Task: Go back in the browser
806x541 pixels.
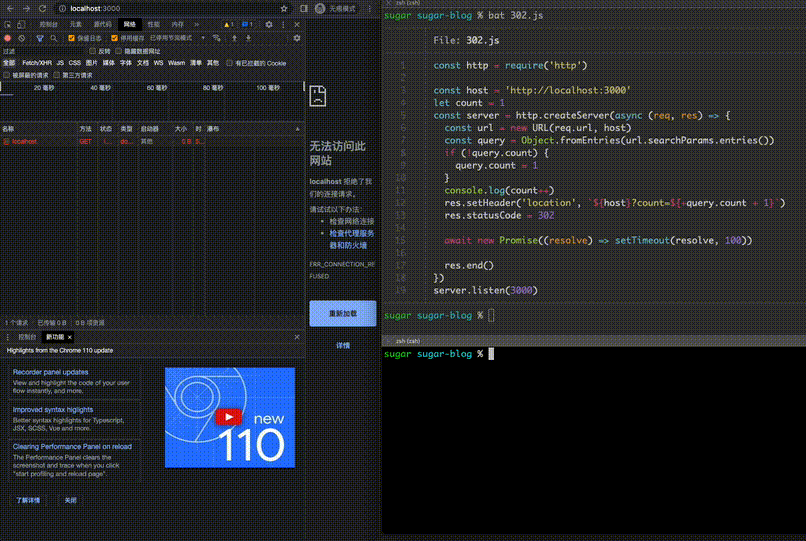Action: 10,9
